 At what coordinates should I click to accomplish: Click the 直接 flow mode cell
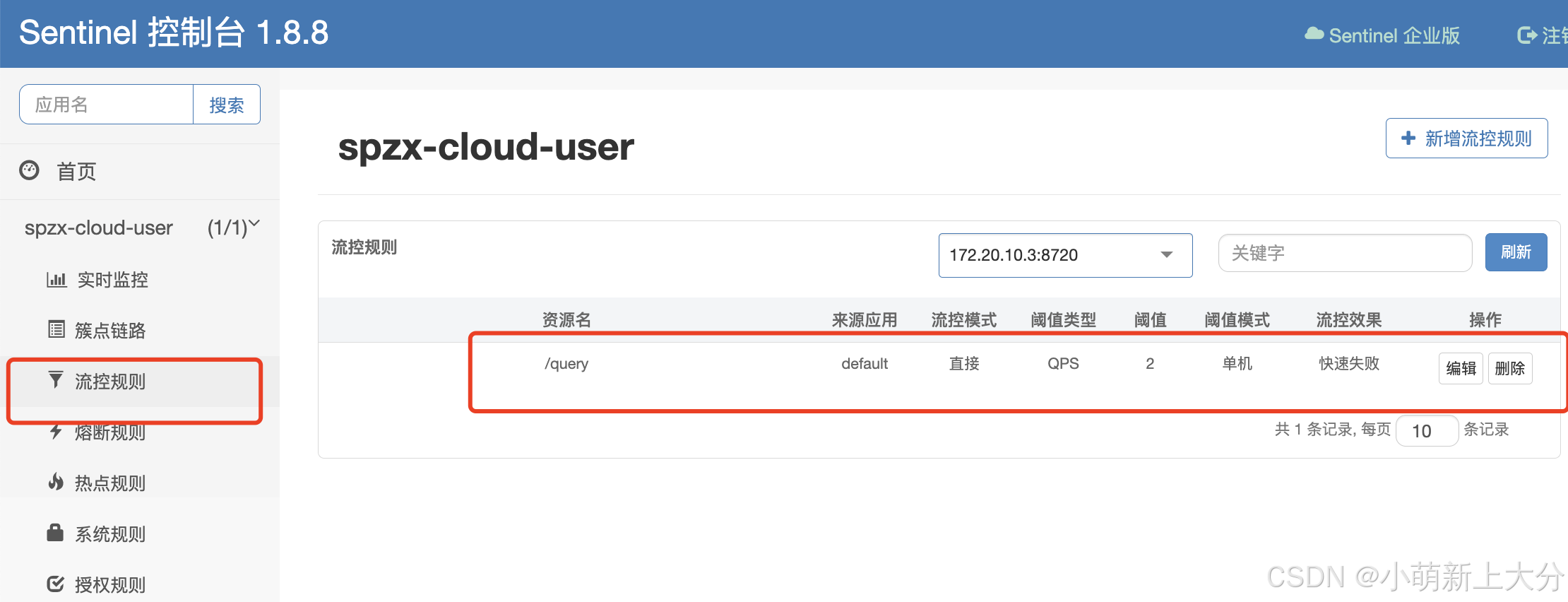(964, 363)
